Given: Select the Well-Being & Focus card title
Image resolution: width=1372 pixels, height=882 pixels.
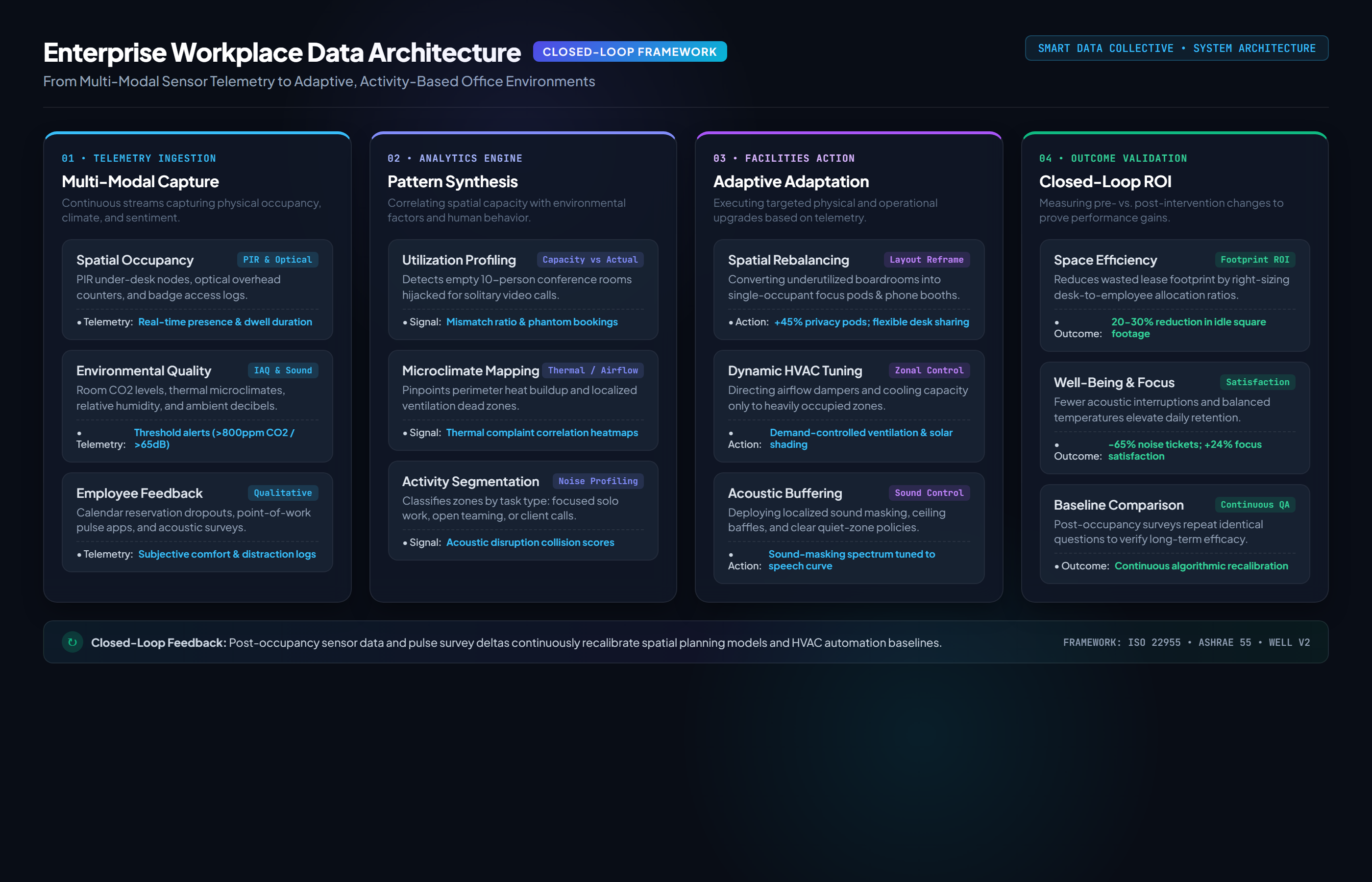Looking at the screenshot, I should coord(1114,383).
